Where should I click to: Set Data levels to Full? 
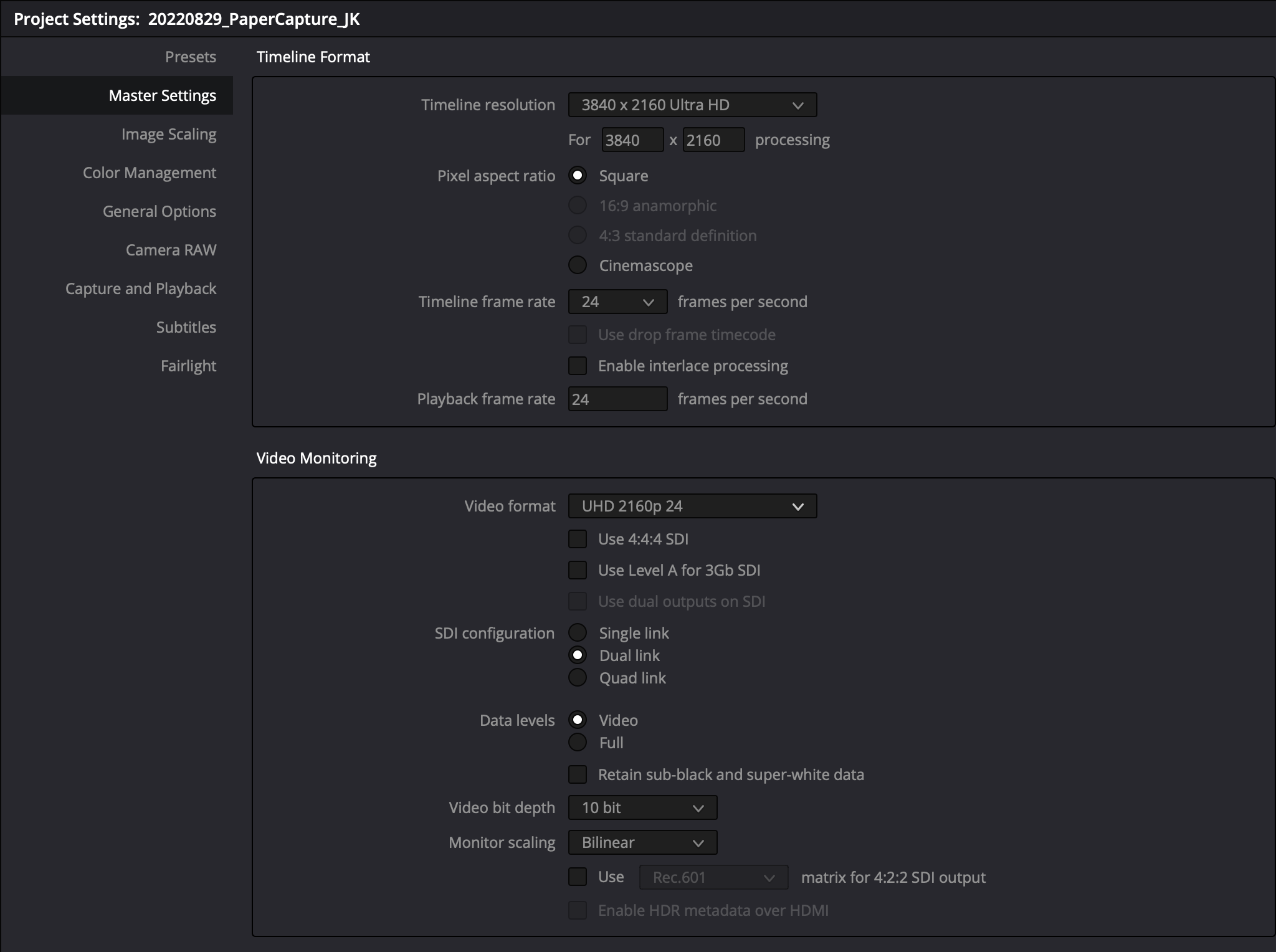(x=578, y=743)
